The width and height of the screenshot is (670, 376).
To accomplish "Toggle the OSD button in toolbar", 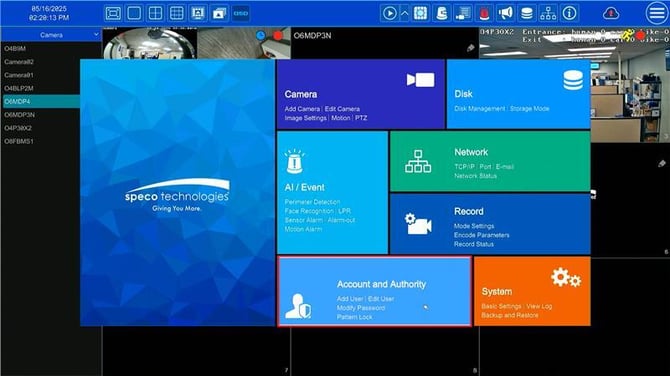I will click(241, 13).
